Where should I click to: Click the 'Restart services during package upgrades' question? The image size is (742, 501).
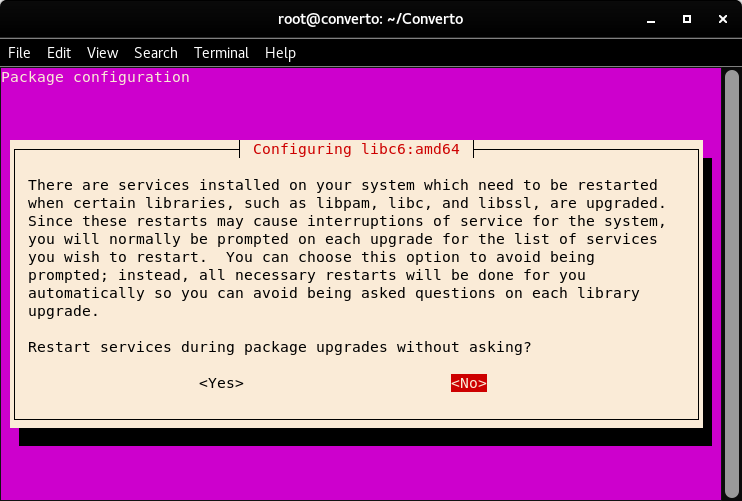(x=280, y=347)
